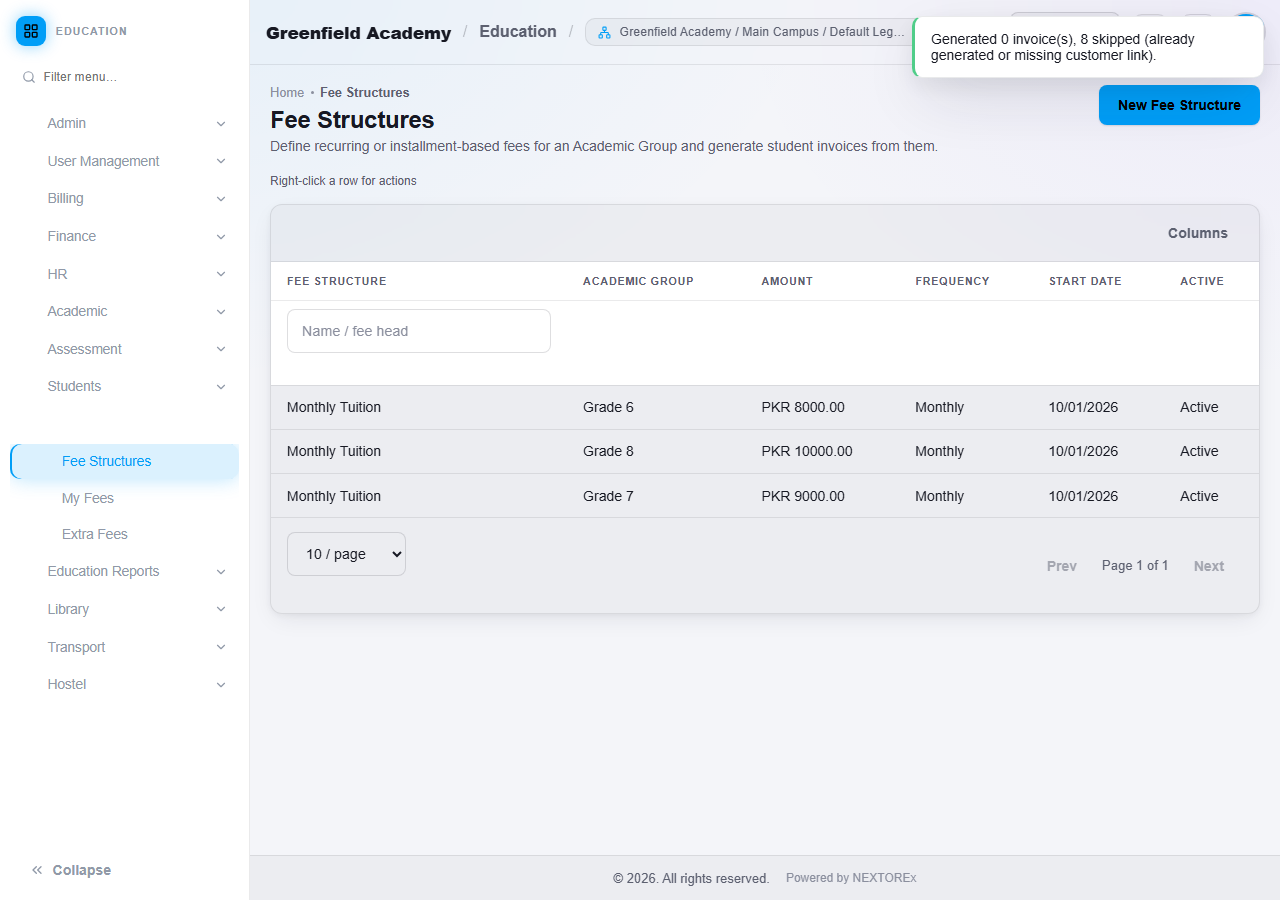1280x900 pixels.
Task: Sort by the Amount column header
Action: tap(787, 281)
